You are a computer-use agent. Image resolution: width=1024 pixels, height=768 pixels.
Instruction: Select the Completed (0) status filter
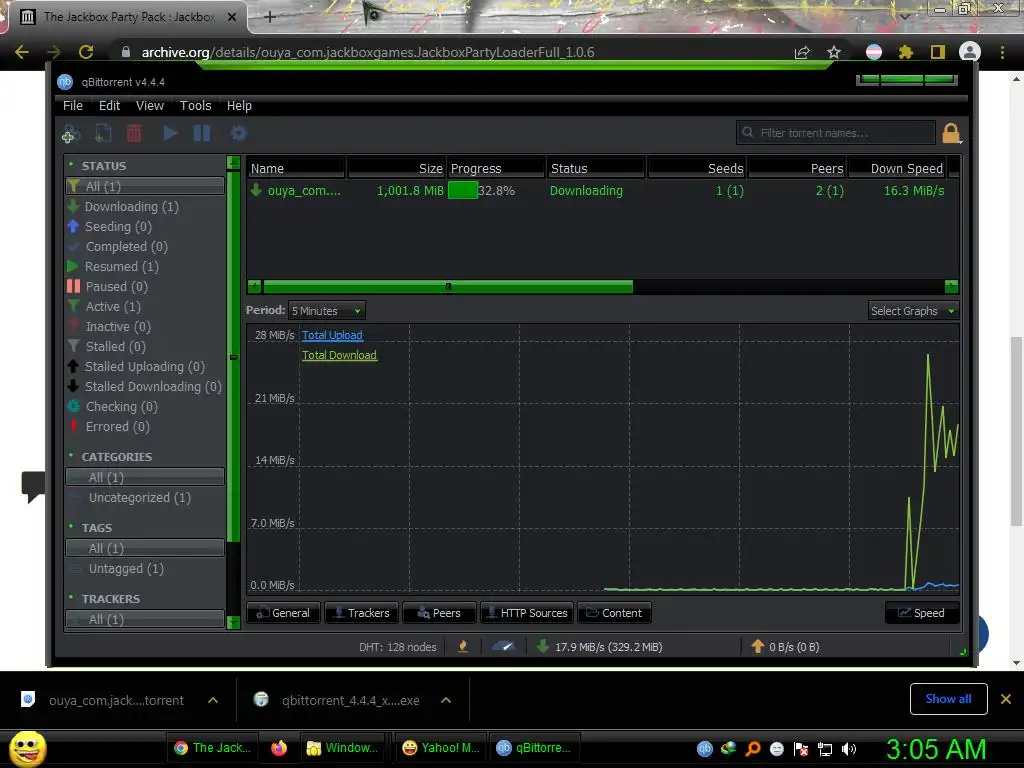(127, 247)
